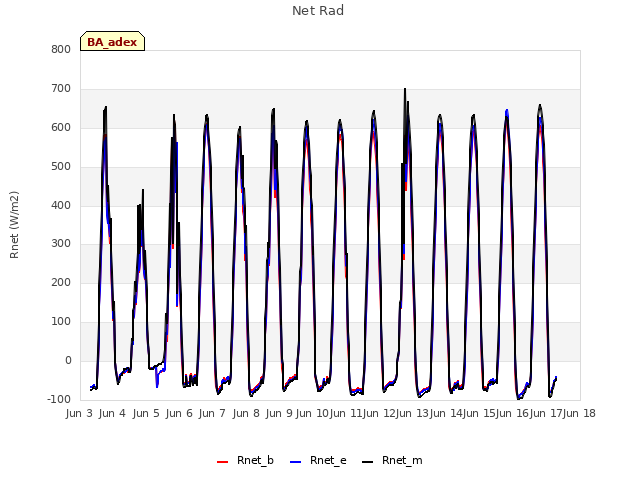Viewport: 640px width, 480px height.
Task: Click the black Rnet_m legend swatch
Action: tap(367, 462)
